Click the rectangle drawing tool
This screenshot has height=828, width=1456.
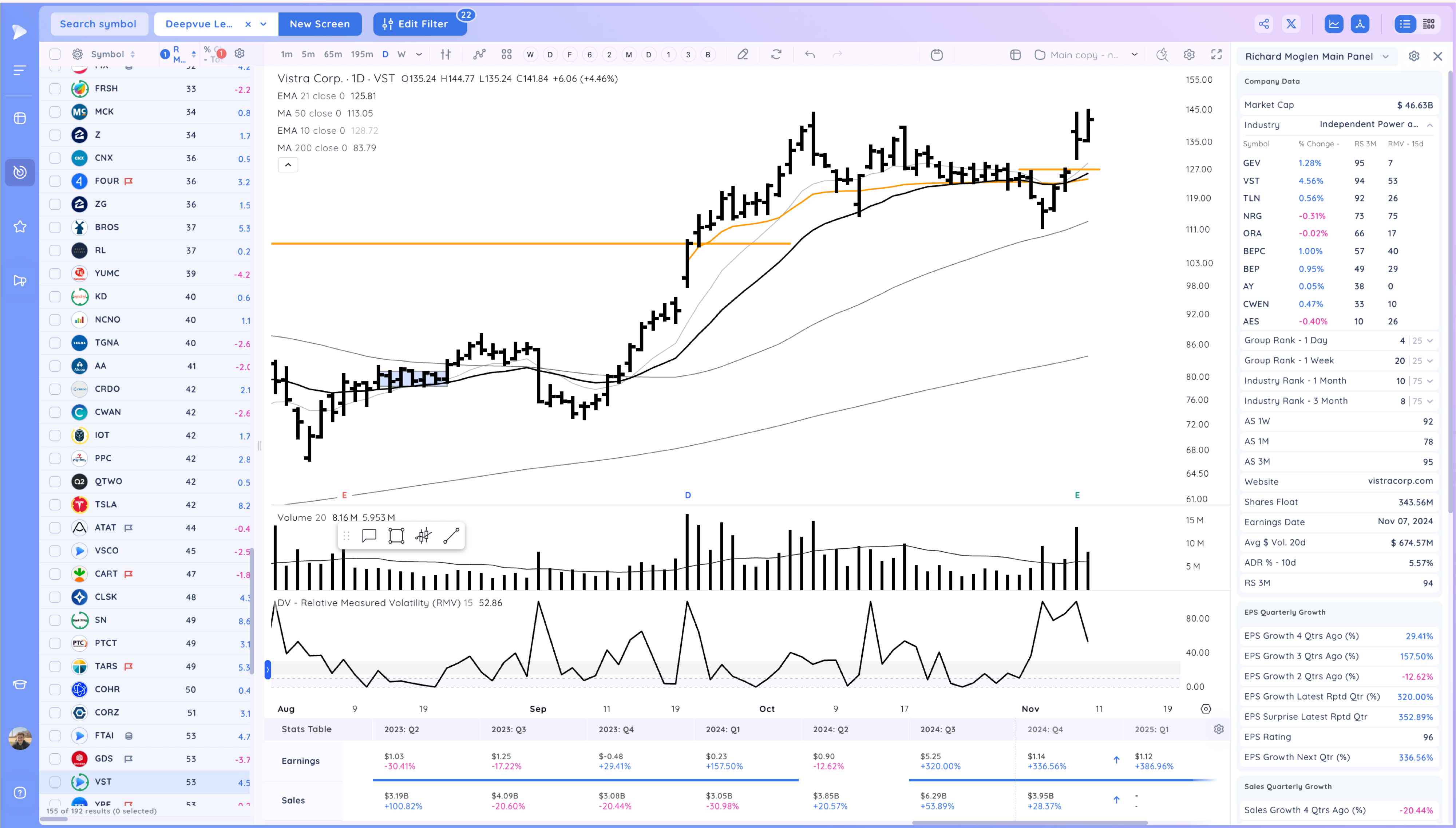[x=396, y=536]
